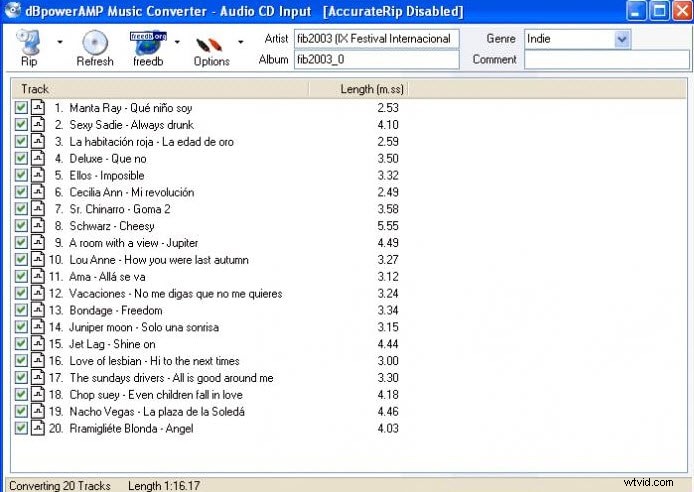The height and width of the screenshot is (492, 694).
Task: Minimize the dBpowerAMP window
Action: coord(636,11)
